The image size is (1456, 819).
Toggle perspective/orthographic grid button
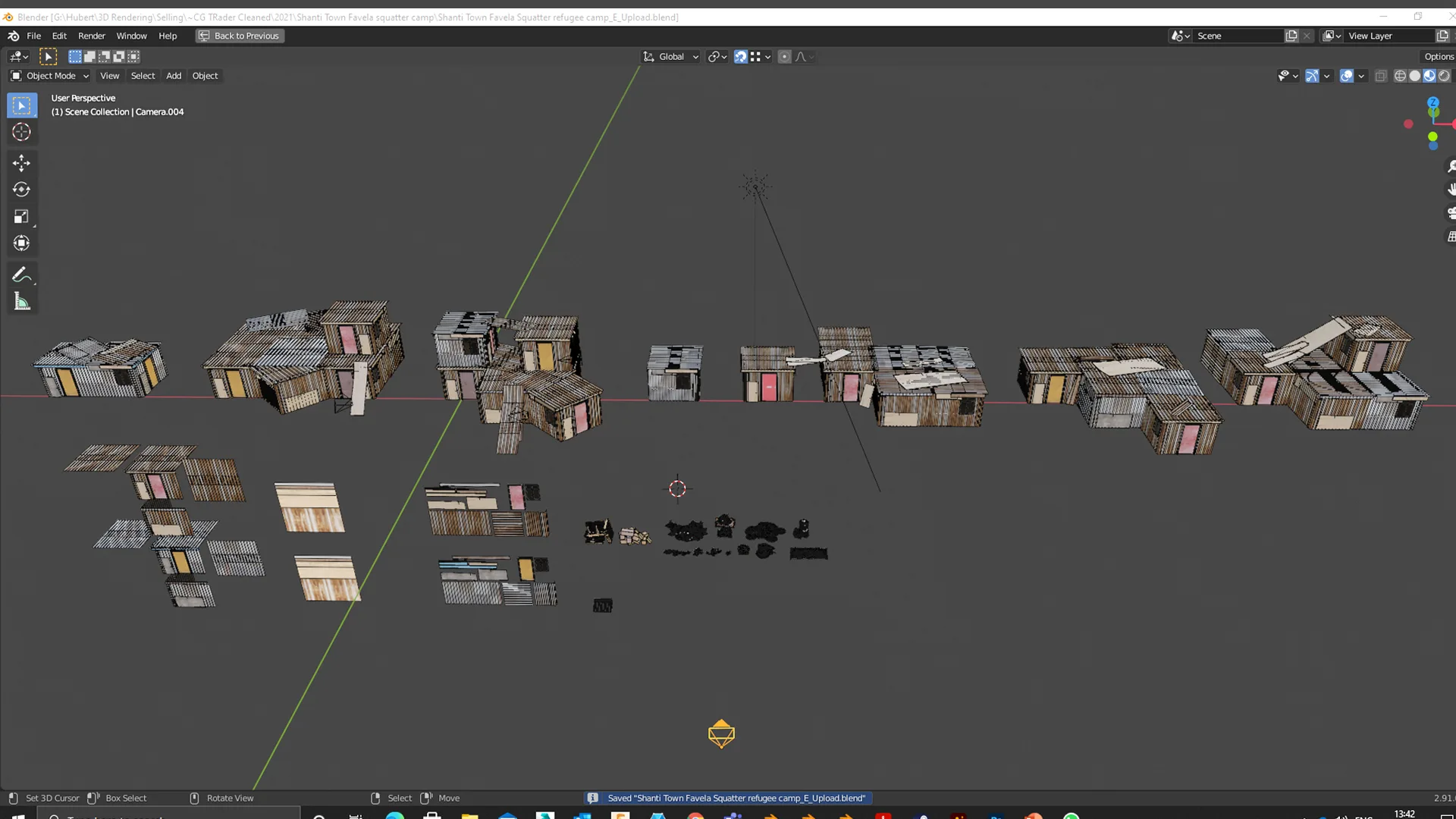tap(1451, 237)
